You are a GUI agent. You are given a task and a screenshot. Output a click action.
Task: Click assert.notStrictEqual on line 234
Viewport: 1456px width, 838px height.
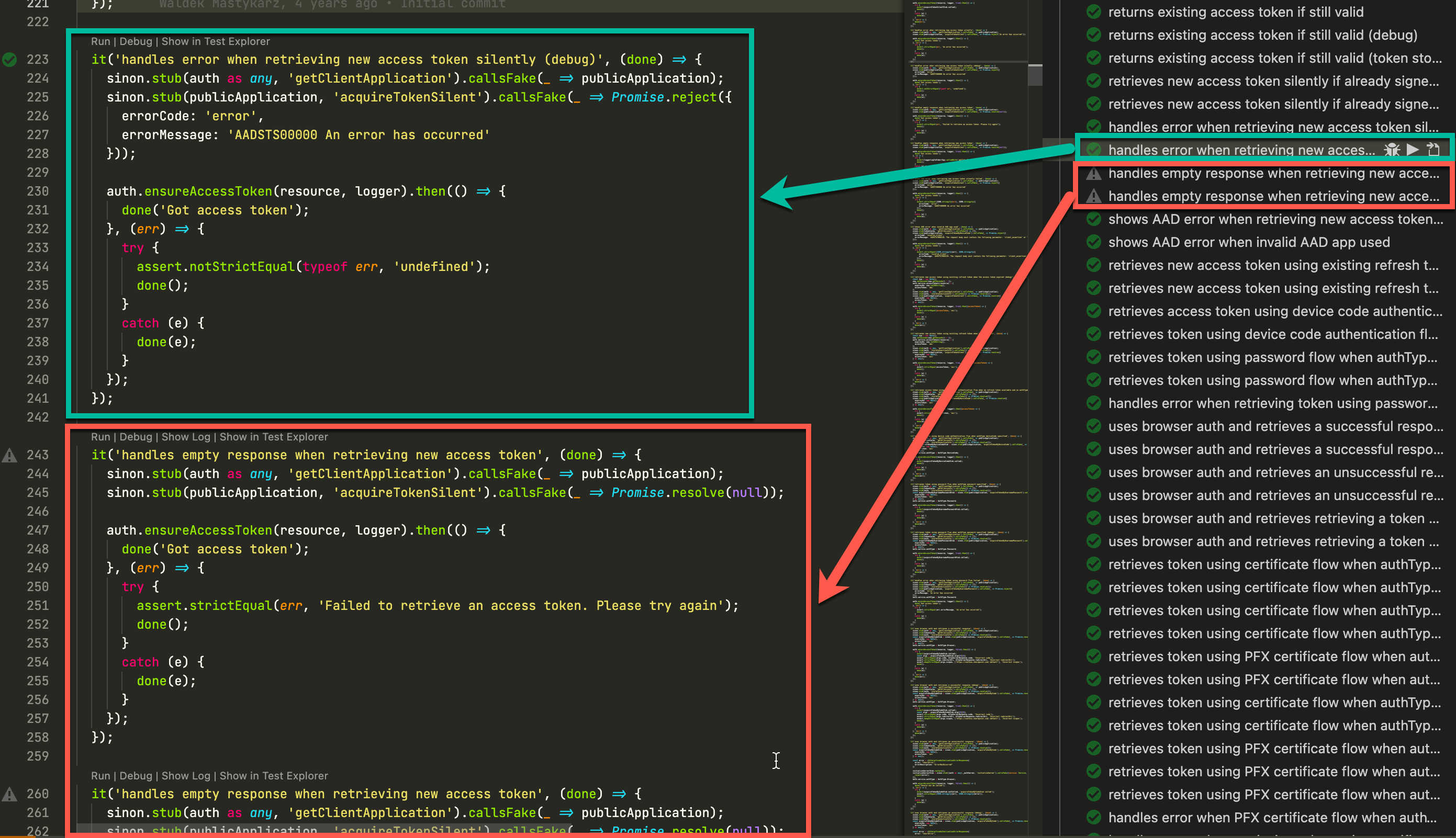tap(215, 266)
